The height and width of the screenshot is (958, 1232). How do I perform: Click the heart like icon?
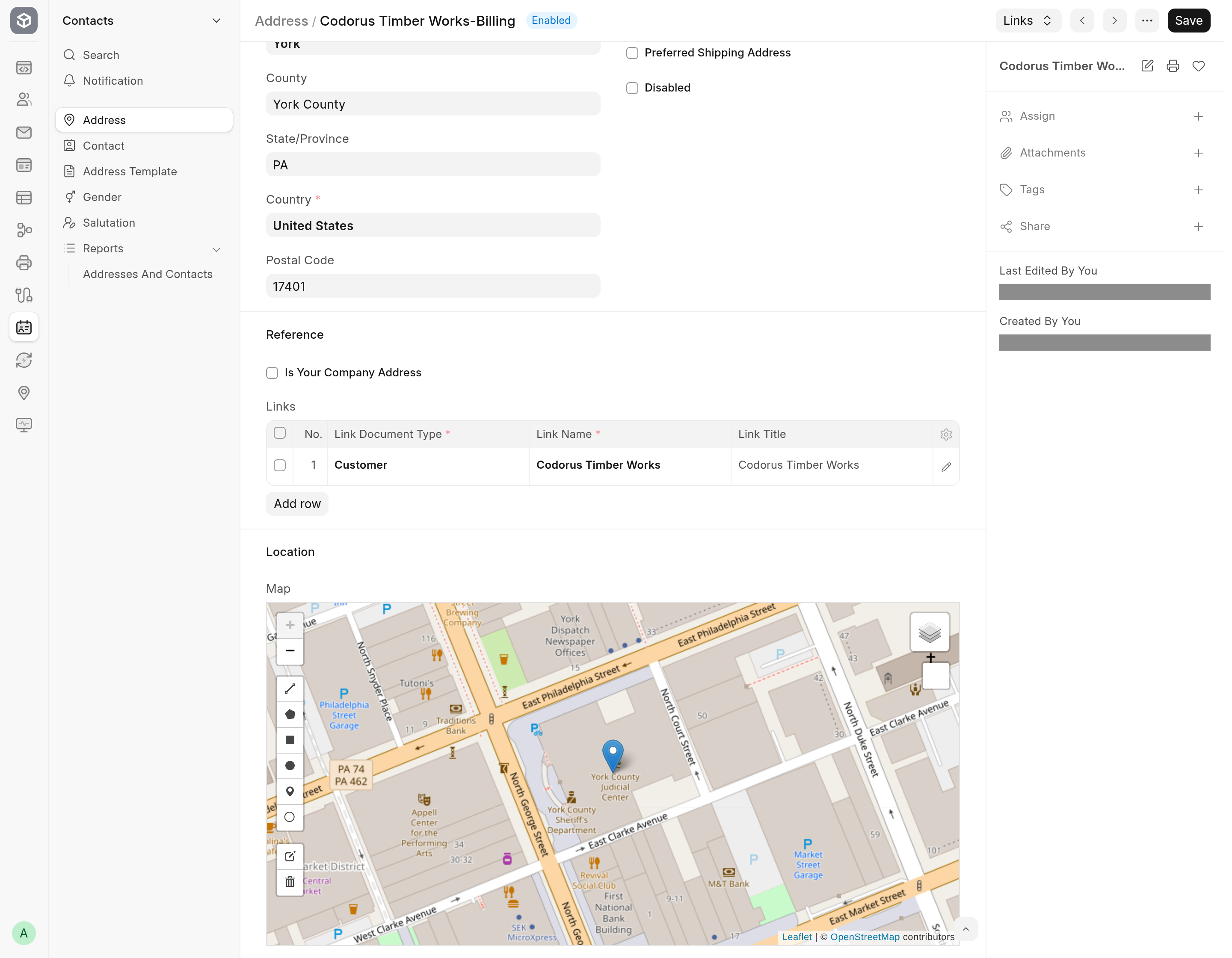click(x=1199, y=66)
